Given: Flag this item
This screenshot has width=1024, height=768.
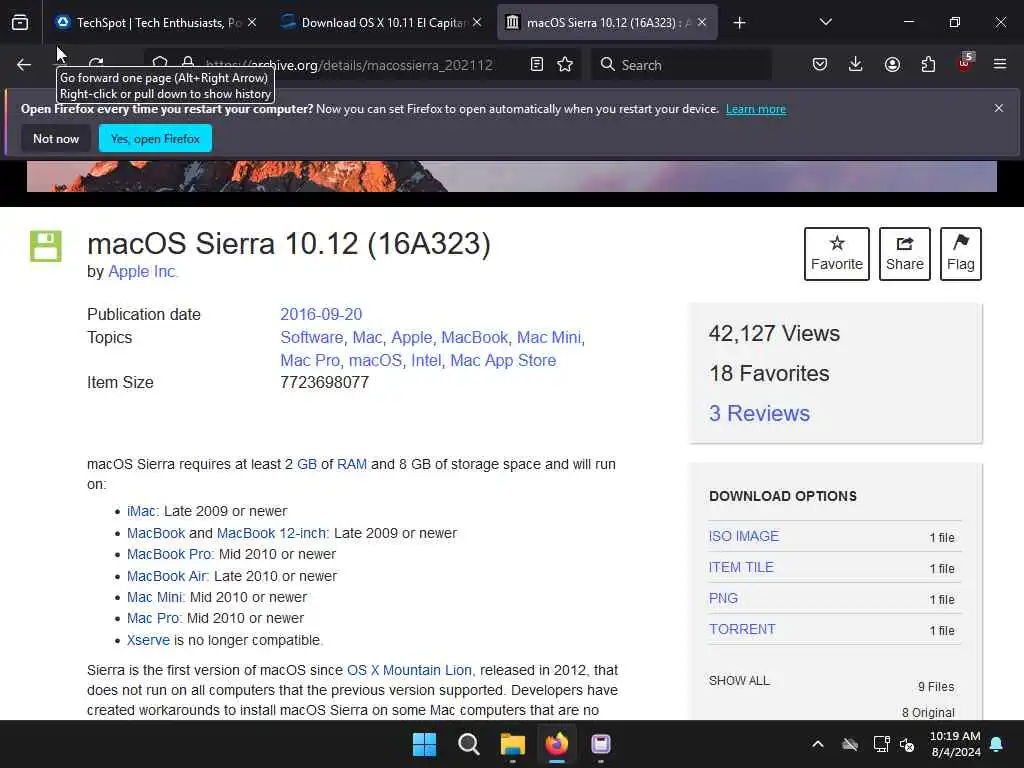Looking at the screenshot, I should pos(961,254).
